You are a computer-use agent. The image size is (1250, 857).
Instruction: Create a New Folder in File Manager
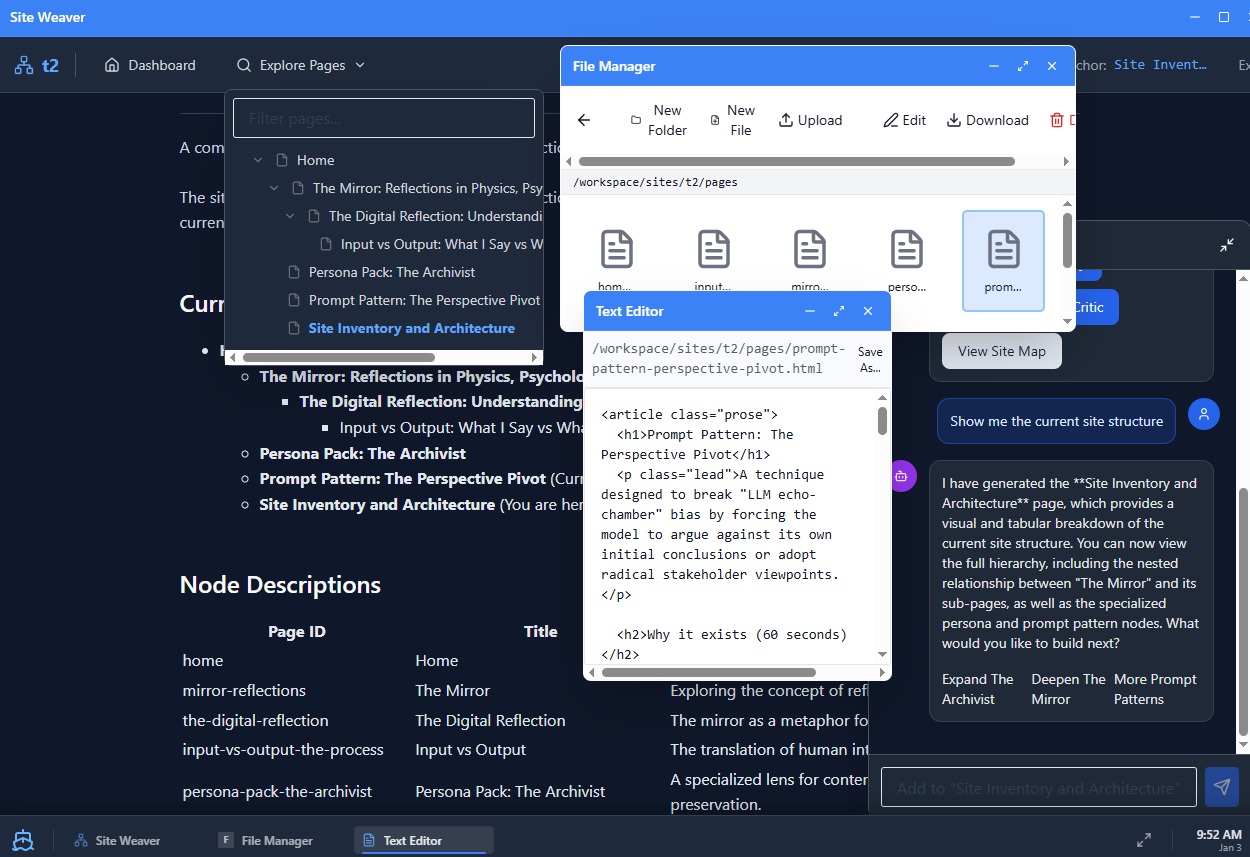(x=658, y=120)
